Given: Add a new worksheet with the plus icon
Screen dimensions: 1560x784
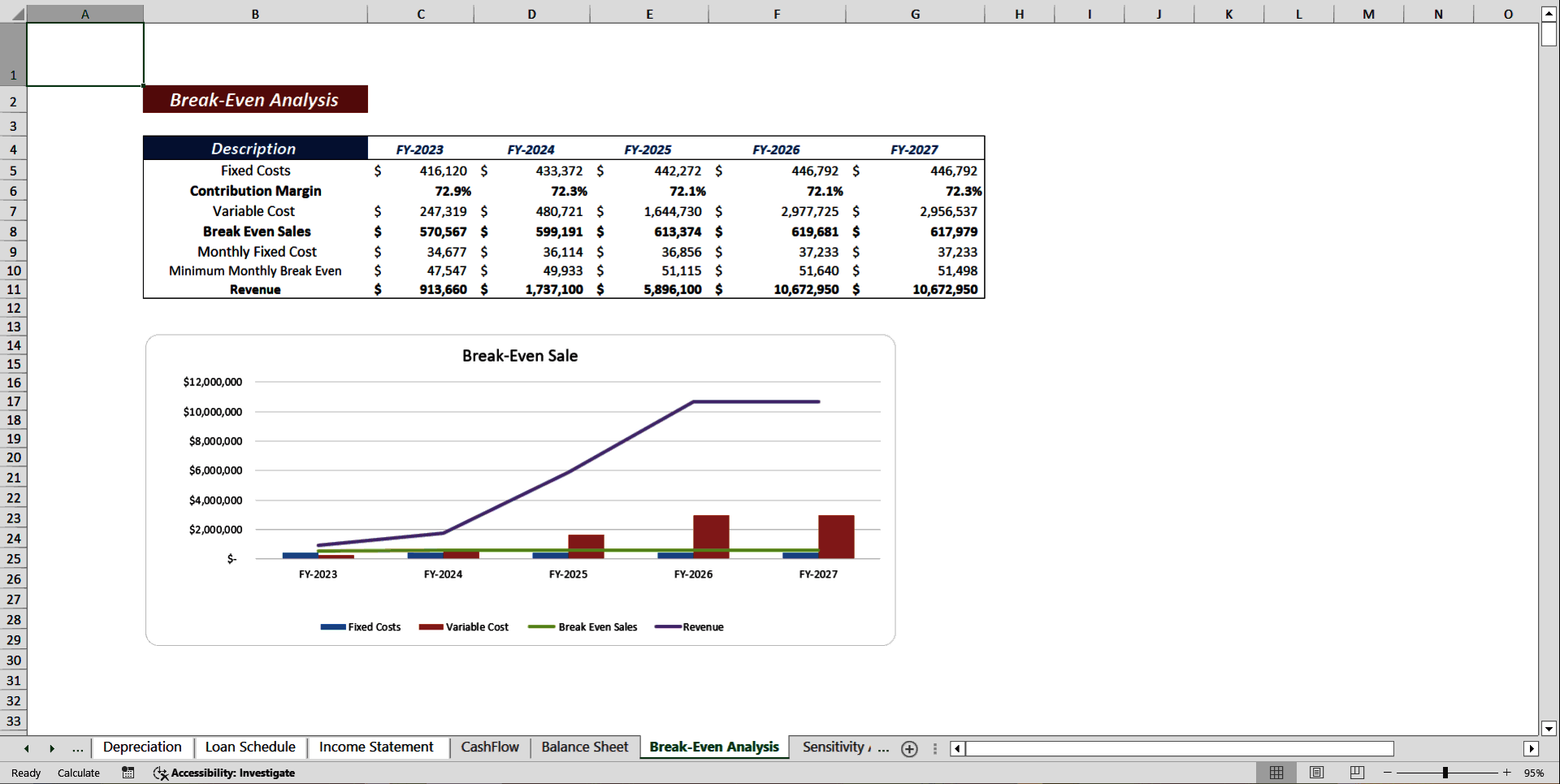Looking at the screenshot, I should [x=909, y=749].
